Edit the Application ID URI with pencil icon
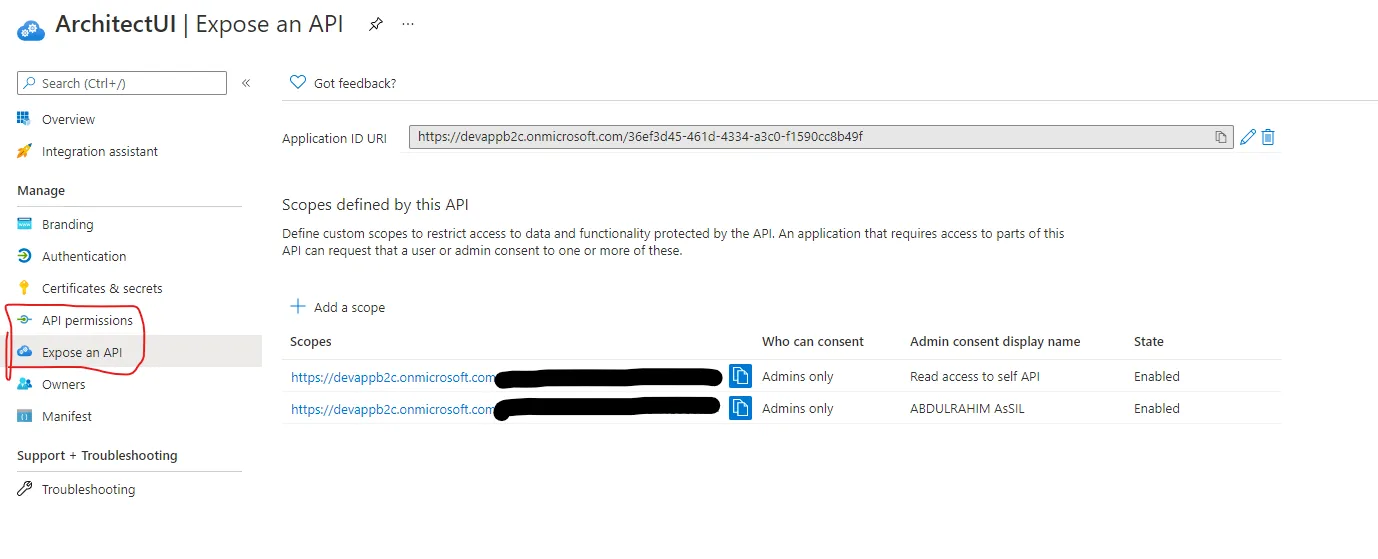This screenshot has width=1378, height=559. (x=1247, y=137)
